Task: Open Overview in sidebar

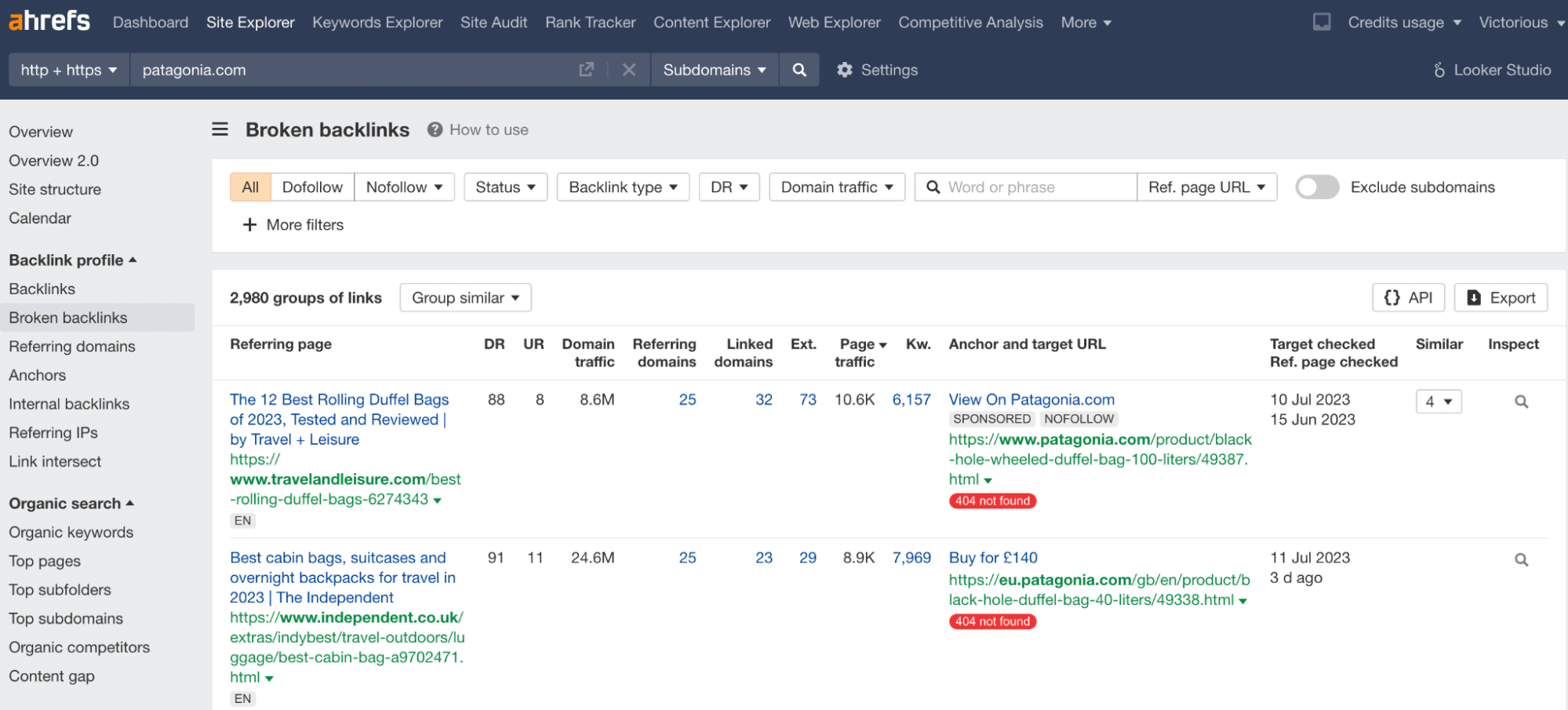Action: click(x=41, y=132)
